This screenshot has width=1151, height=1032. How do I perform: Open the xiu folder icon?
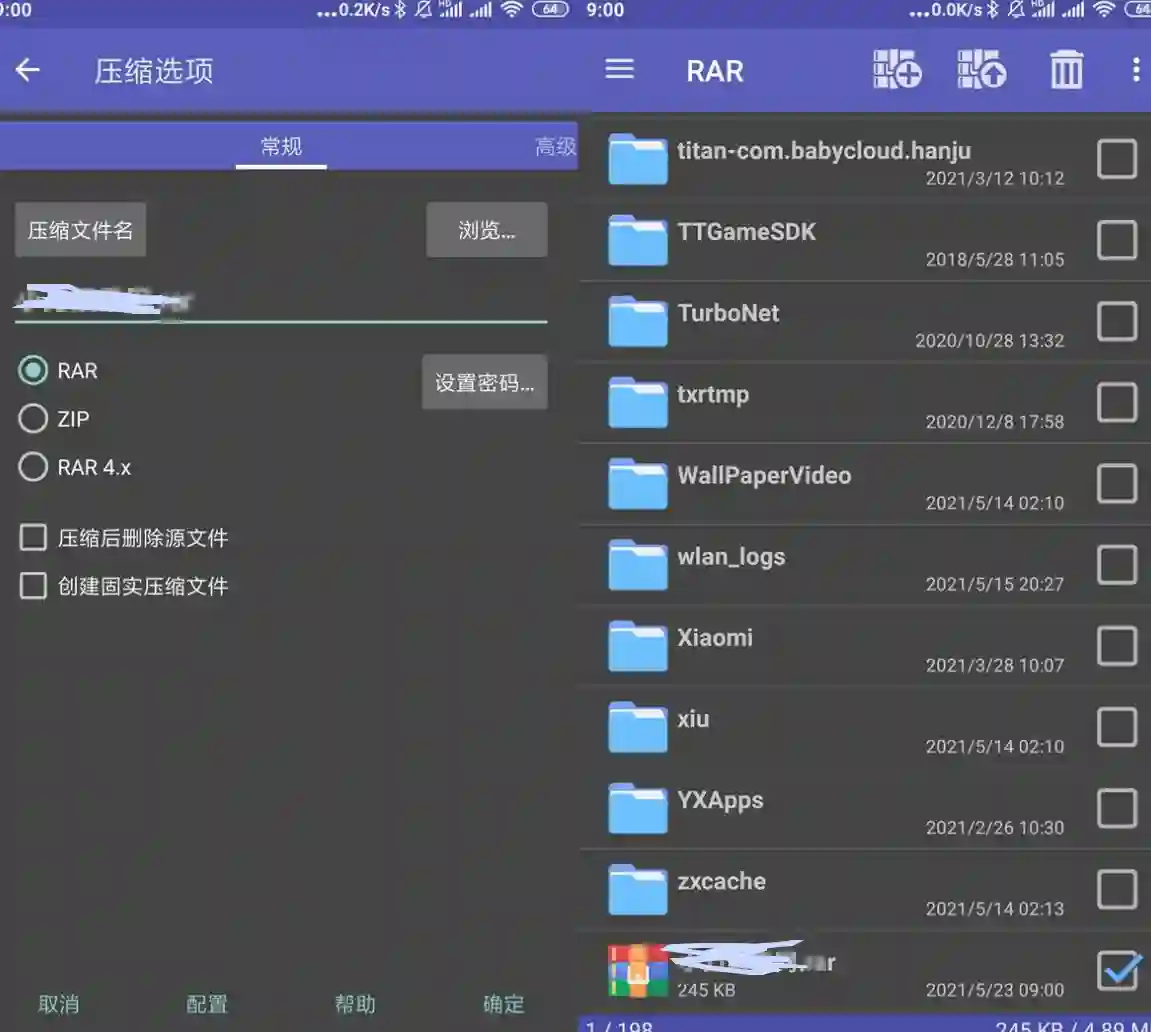637,727
